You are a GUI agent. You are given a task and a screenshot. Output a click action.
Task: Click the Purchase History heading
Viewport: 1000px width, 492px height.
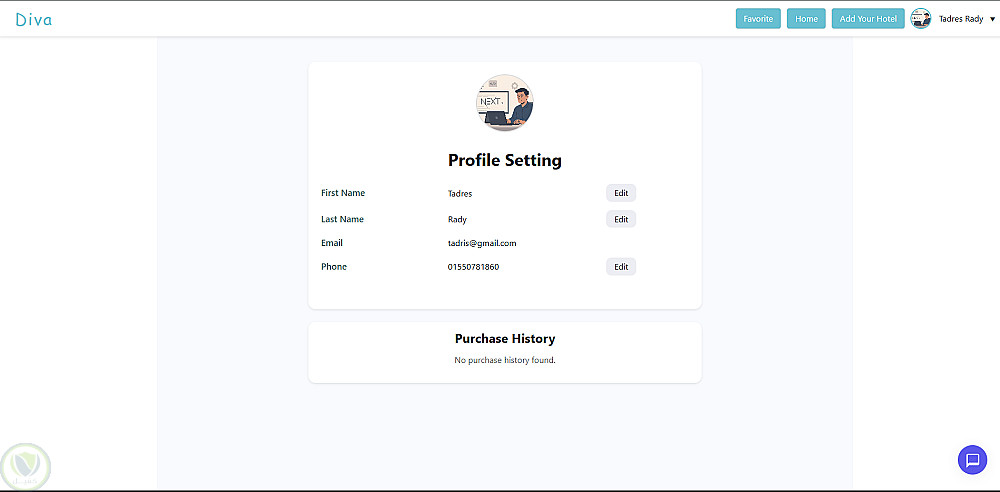[x=505, y=339]
